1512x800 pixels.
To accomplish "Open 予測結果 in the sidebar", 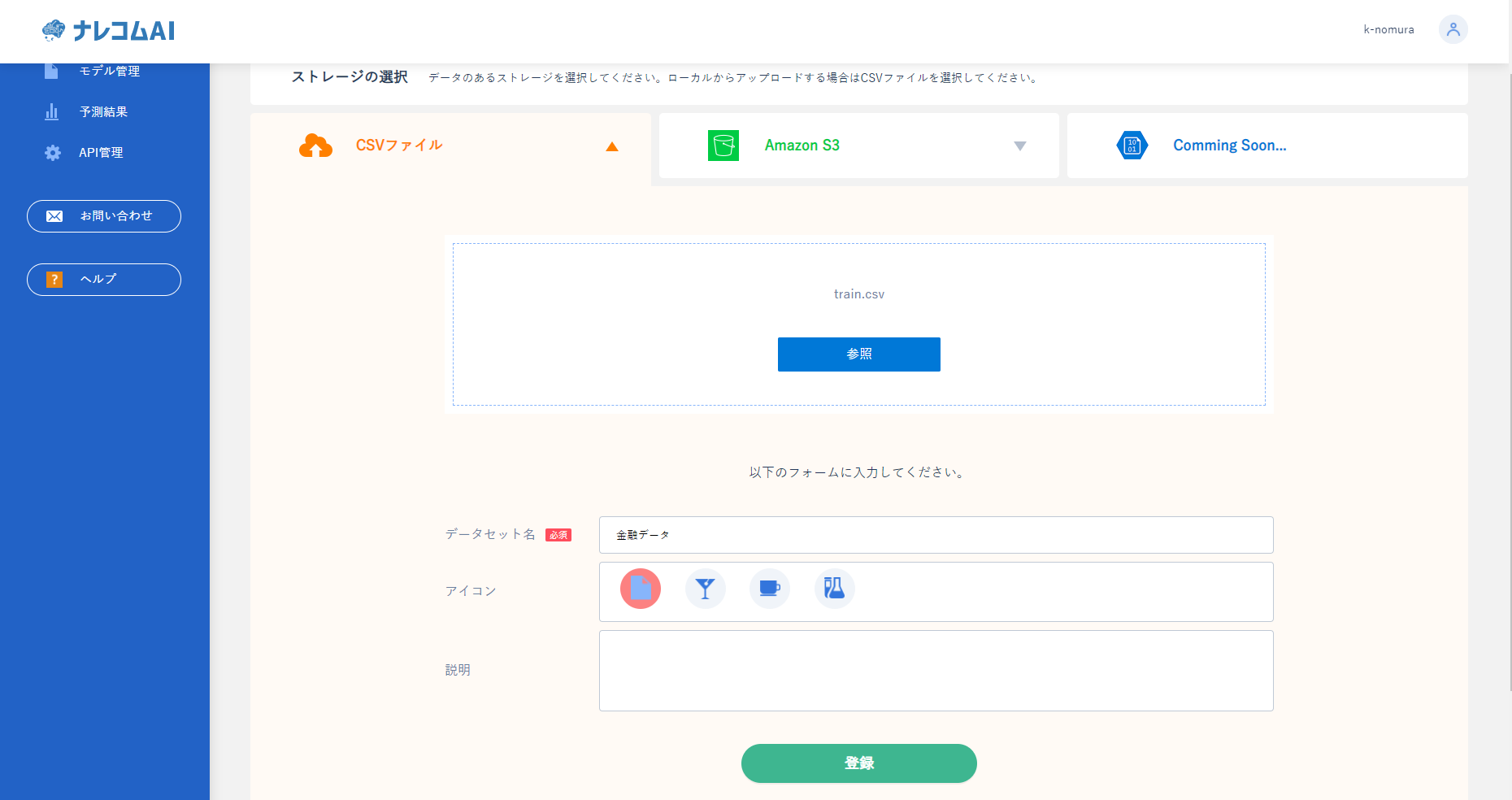I will (x=105, y=111).
